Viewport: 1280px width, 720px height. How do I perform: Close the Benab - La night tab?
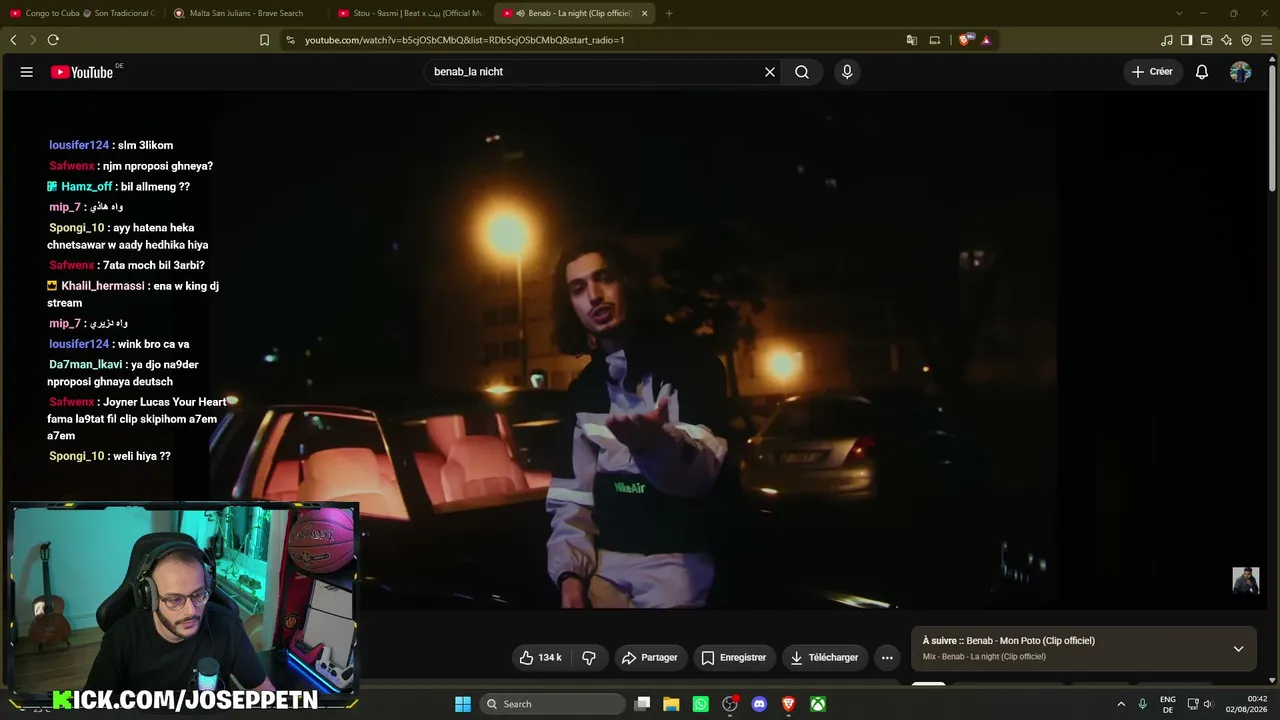644,13
